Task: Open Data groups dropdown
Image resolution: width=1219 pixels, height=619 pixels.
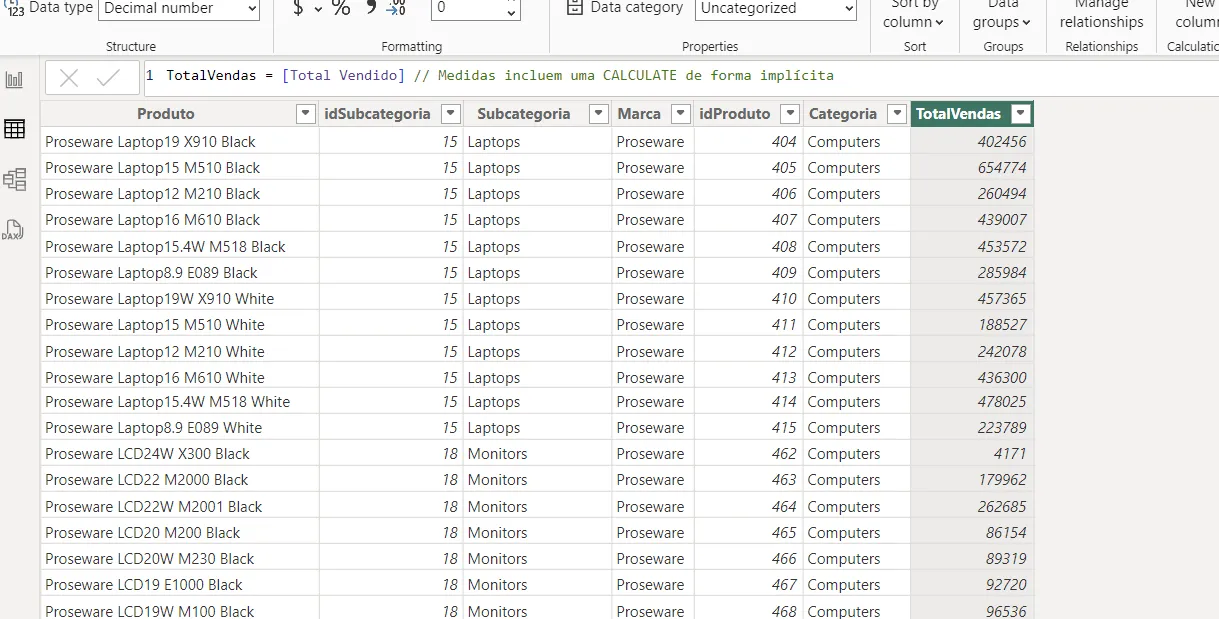Action: click(1002, 14)
